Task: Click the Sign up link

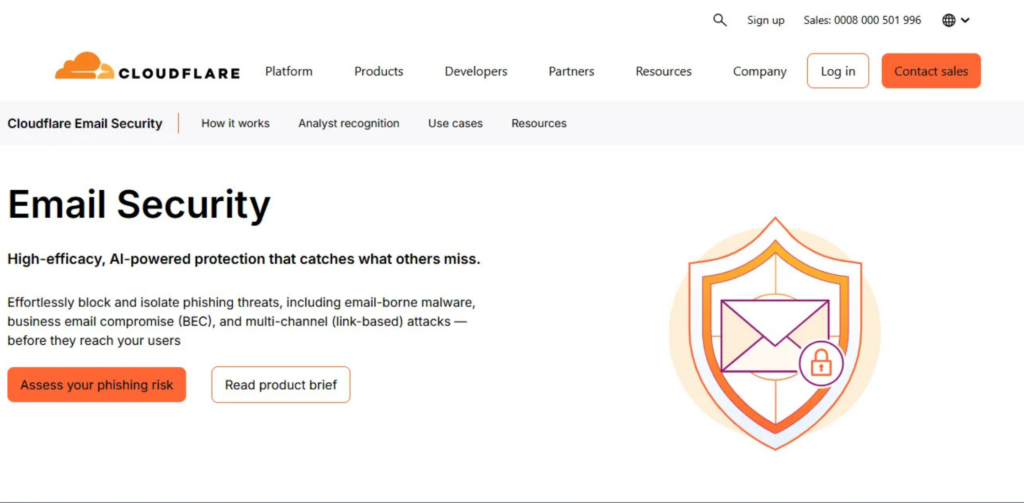Action: click(x=766, y=20)
